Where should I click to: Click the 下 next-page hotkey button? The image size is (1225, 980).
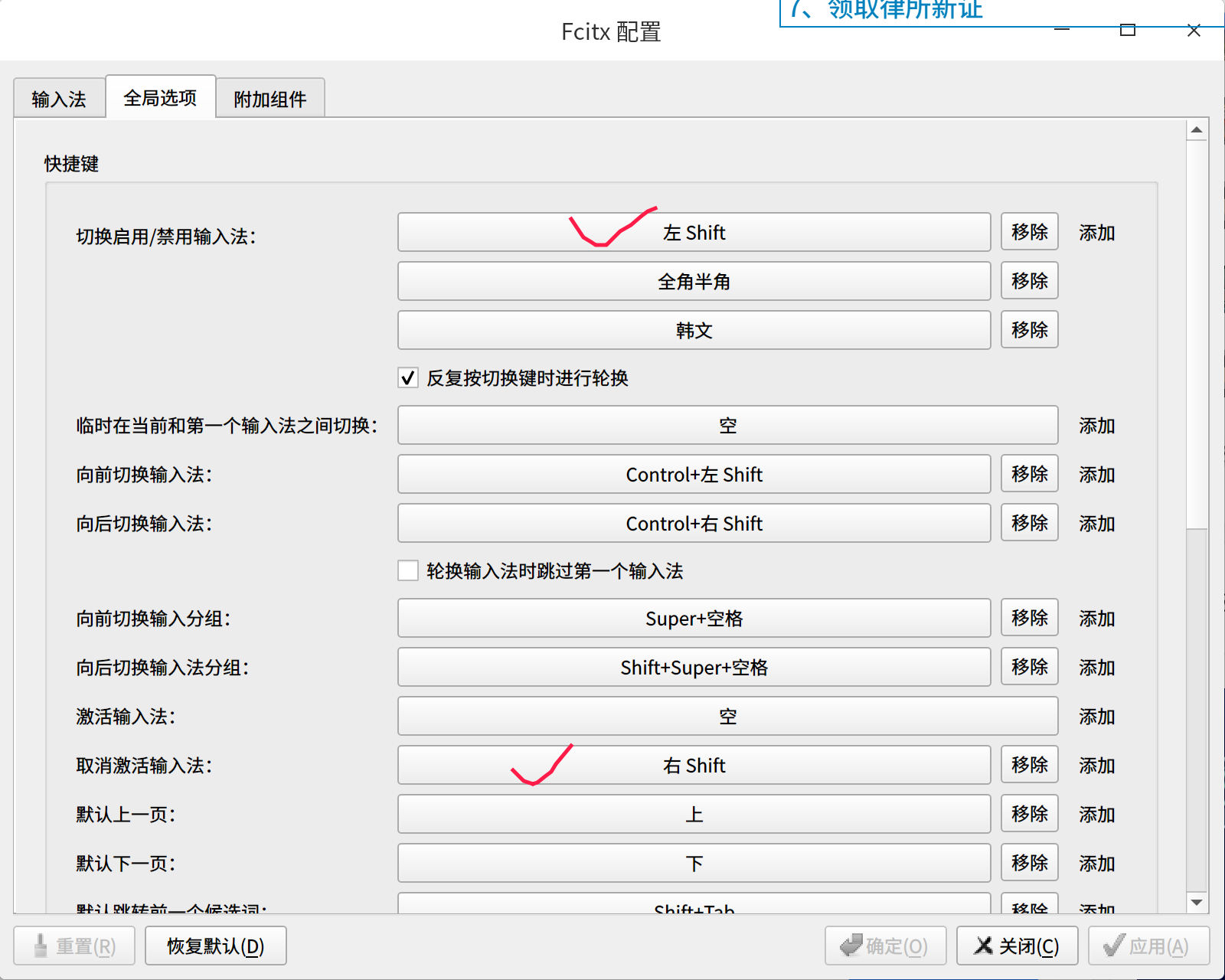coord(694,863)
